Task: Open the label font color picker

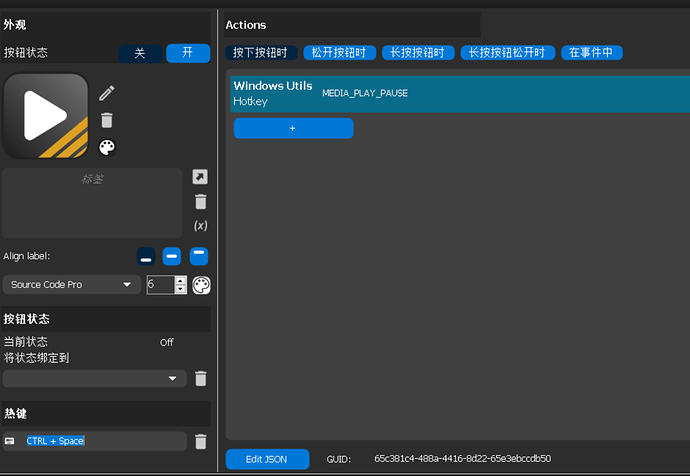Action: [202, 285]
